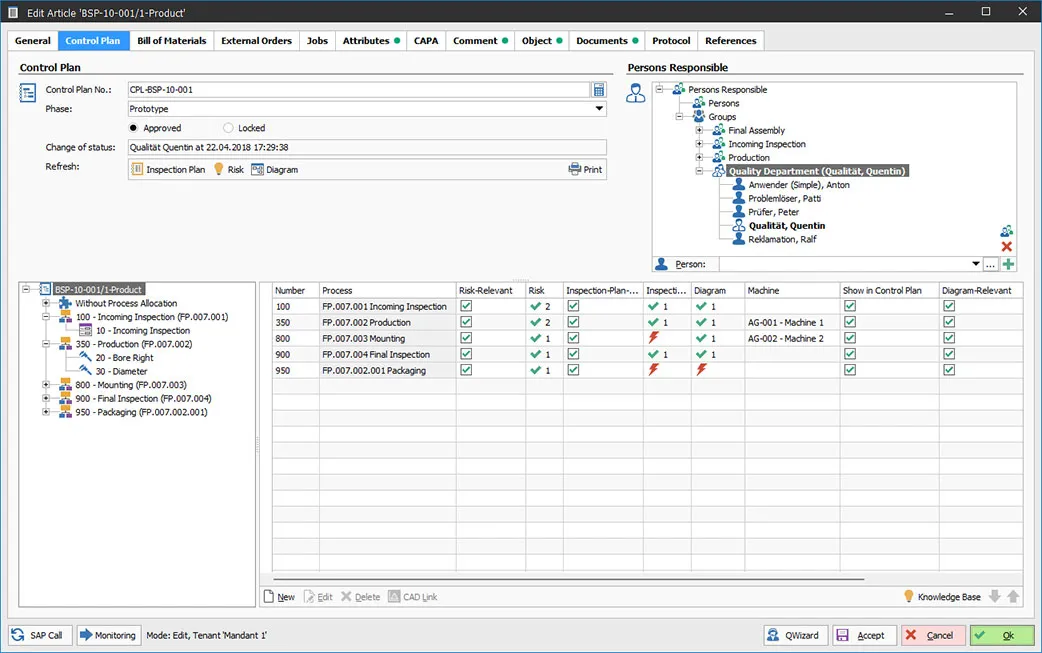Toggle Risk-Relevant checkbox for row 800

coord(467,338)
